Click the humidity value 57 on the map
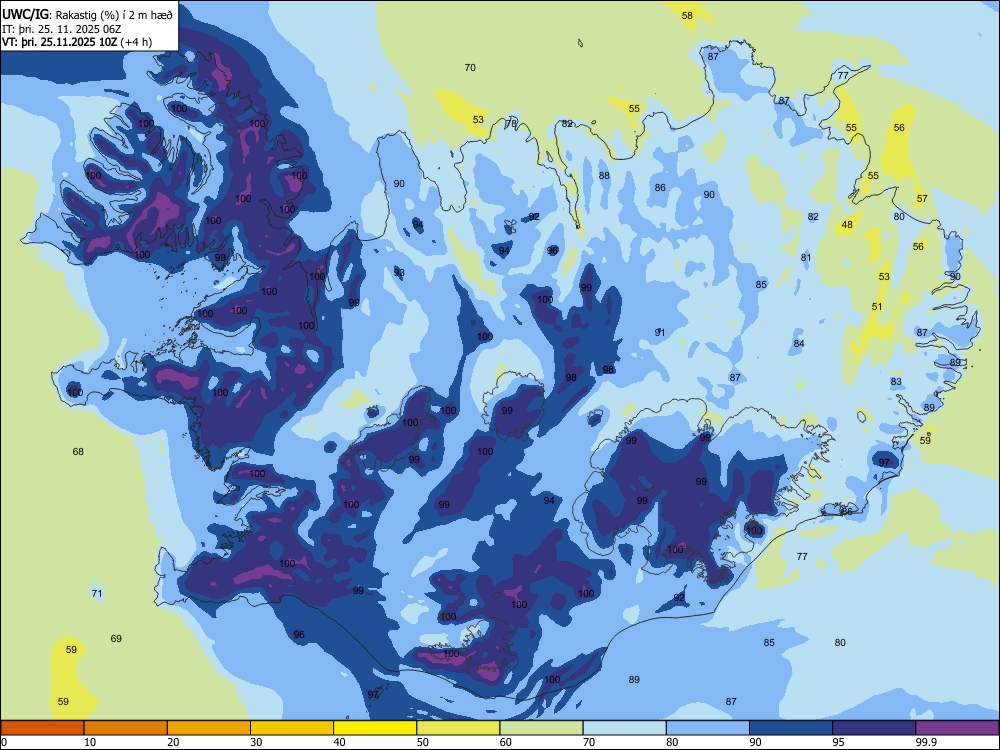This screenshot has width=1000, height=750. tap(922, 199)
